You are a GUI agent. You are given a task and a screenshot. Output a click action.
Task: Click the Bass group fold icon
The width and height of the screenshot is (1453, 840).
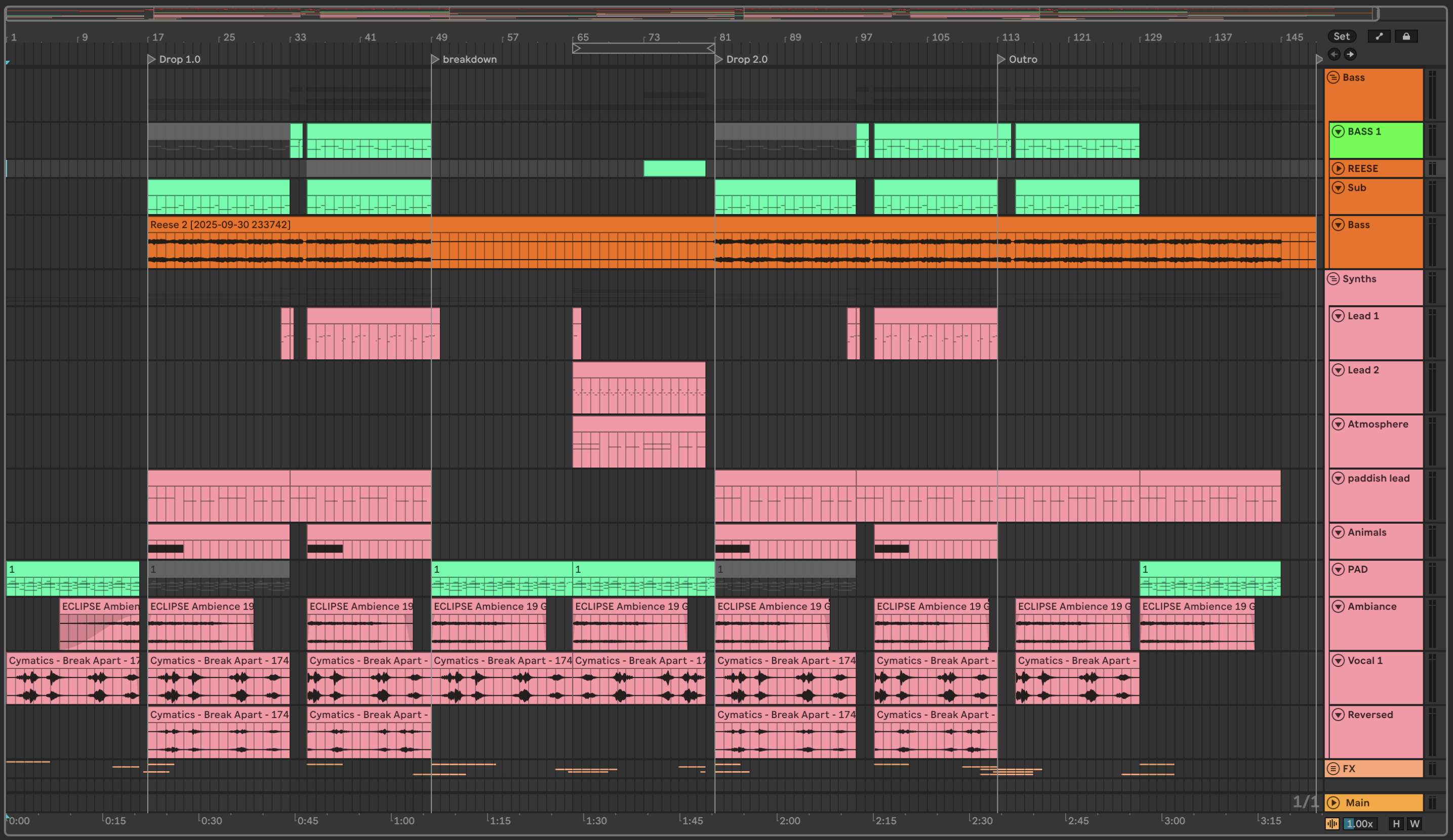1333,77
